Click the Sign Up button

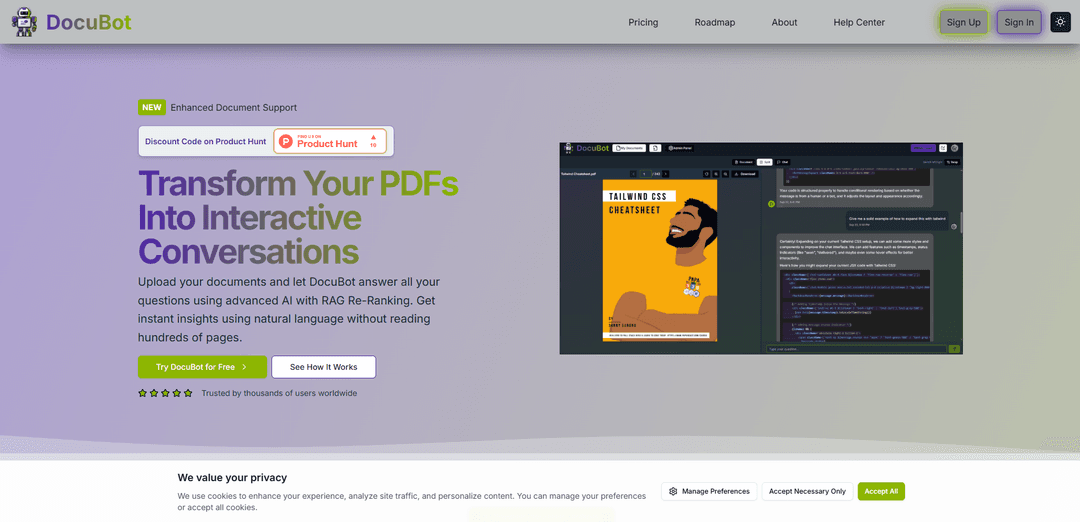pyautogui.click(x=963, y=22)
